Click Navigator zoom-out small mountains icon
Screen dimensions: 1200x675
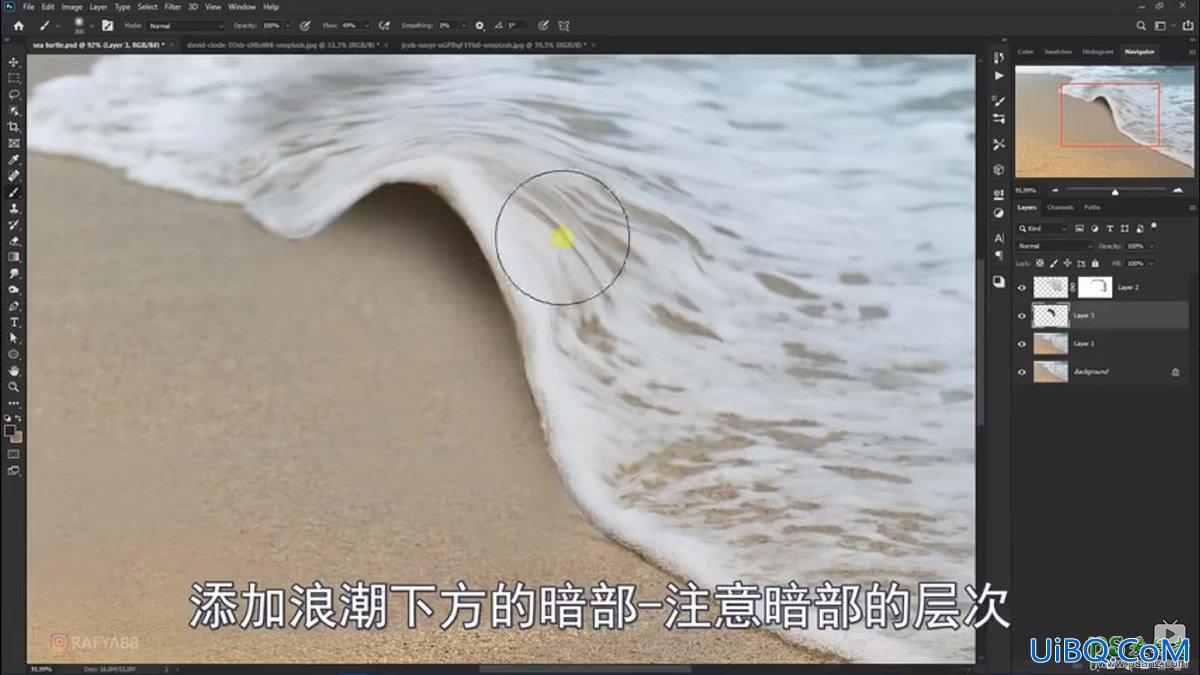pyautogui.click(x=1054, y=189)
